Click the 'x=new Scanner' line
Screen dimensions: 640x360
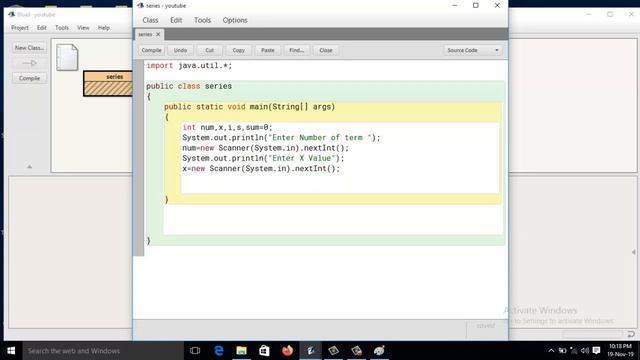click(x=261, y=169)
